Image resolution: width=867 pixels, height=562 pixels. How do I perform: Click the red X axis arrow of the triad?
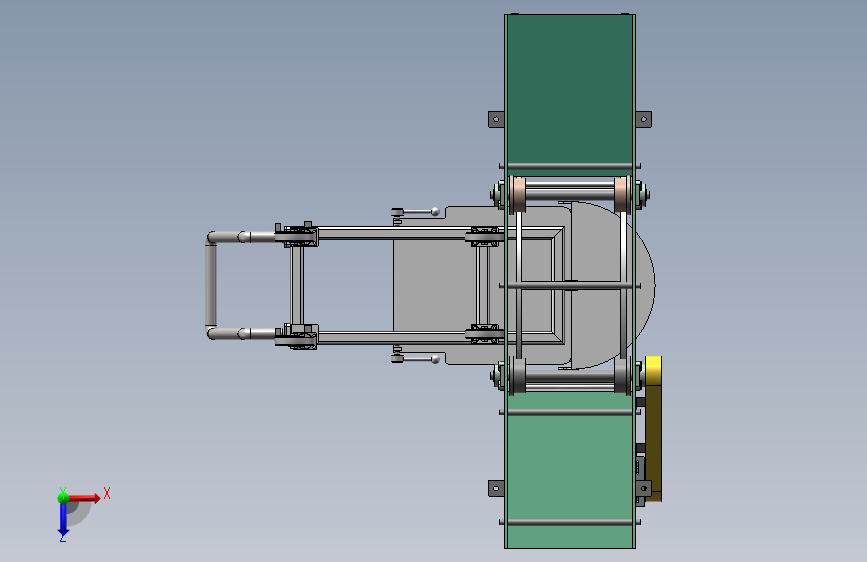85,498
